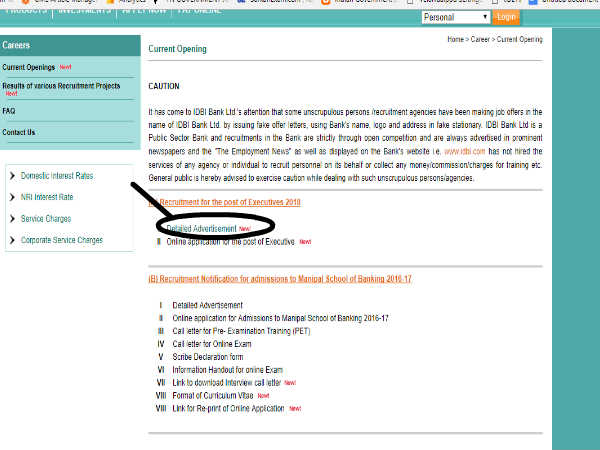Screen dimensions: 600x450
Task: Click Current Opening breadcrumb entry
Action: 520,39
